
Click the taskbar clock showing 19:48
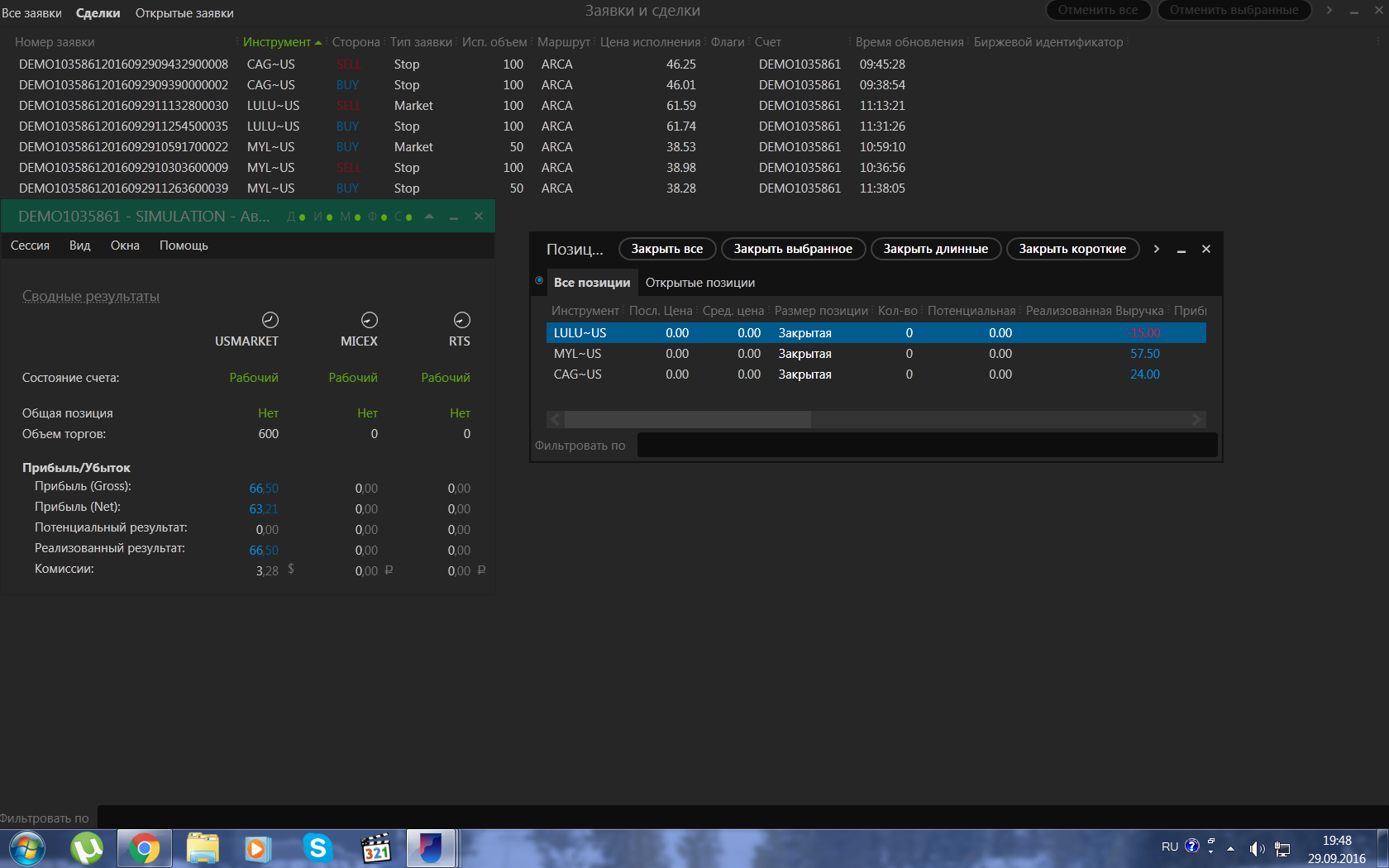tap(1336, 849)
